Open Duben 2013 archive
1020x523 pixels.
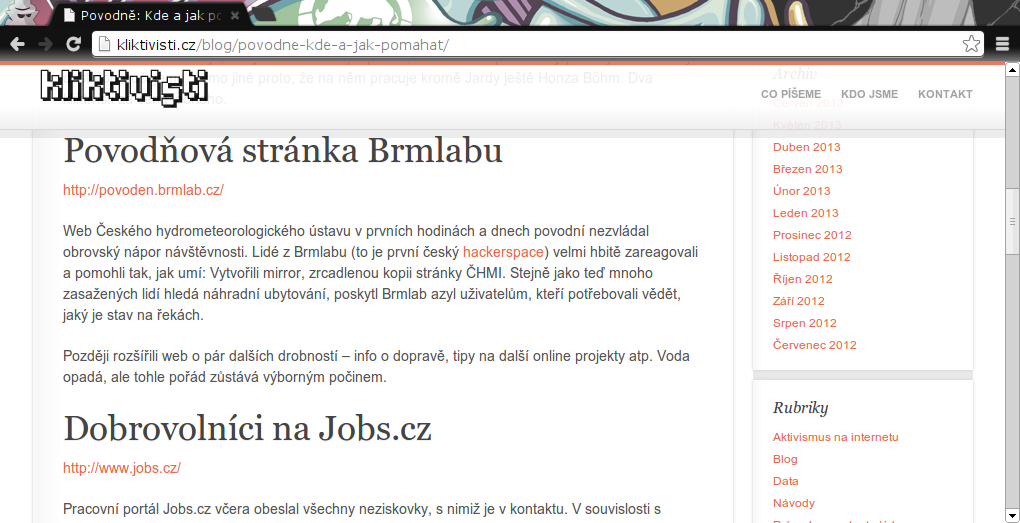(807, 147)
